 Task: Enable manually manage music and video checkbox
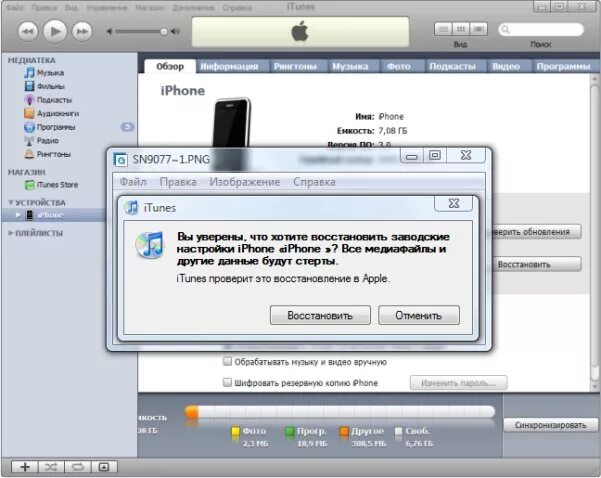pos(227,361)
